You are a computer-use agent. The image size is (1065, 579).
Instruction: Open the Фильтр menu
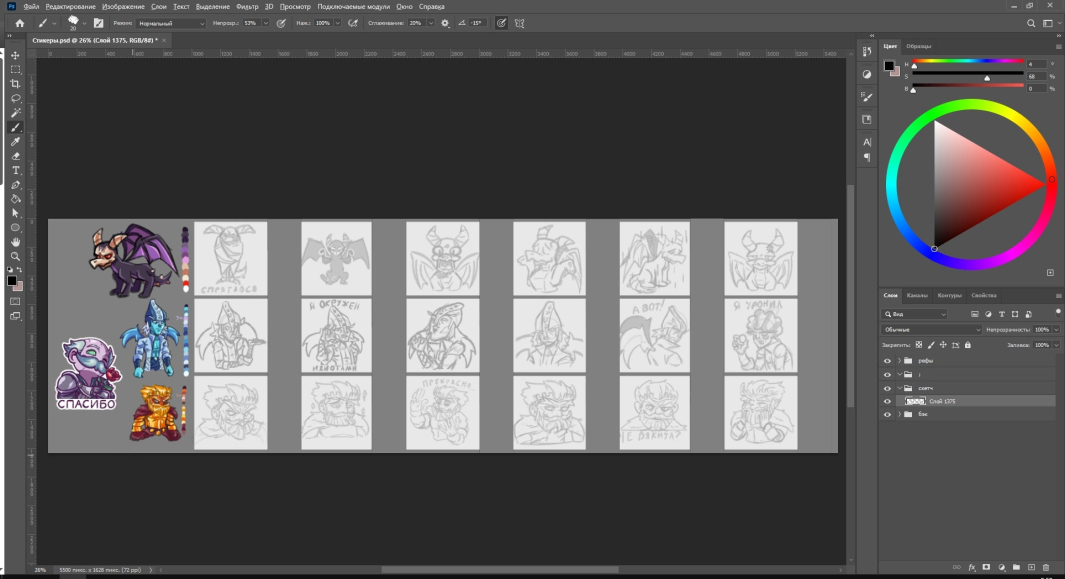tap(247, 6)
